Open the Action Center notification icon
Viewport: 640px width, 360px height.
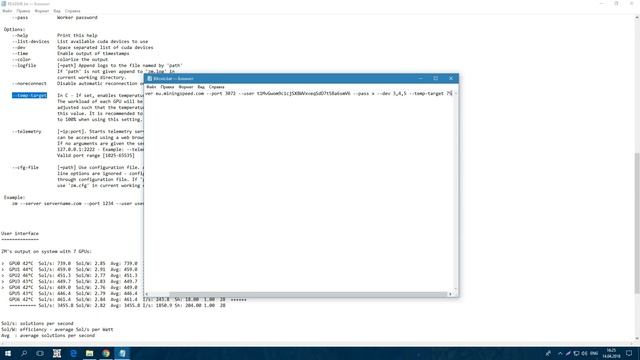click(629, 353)
